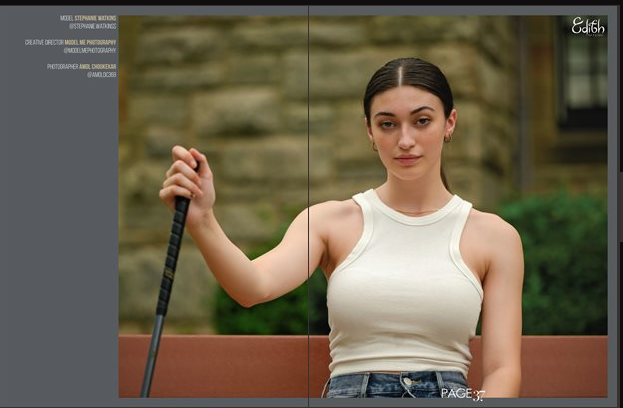The image size is (623, 408).
Task: Click the PHOTOGRAPHER credit line
Action: pos(82,67)
